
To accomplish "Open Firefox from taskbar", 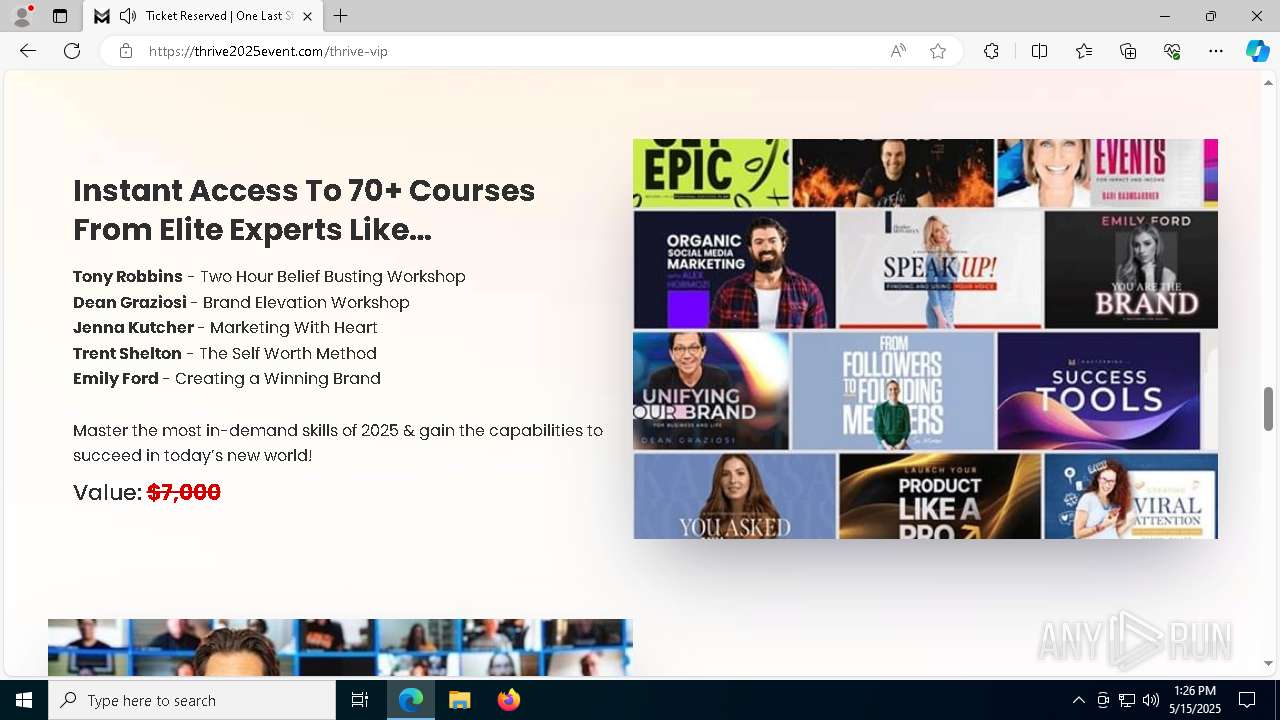I will [509, 700].
